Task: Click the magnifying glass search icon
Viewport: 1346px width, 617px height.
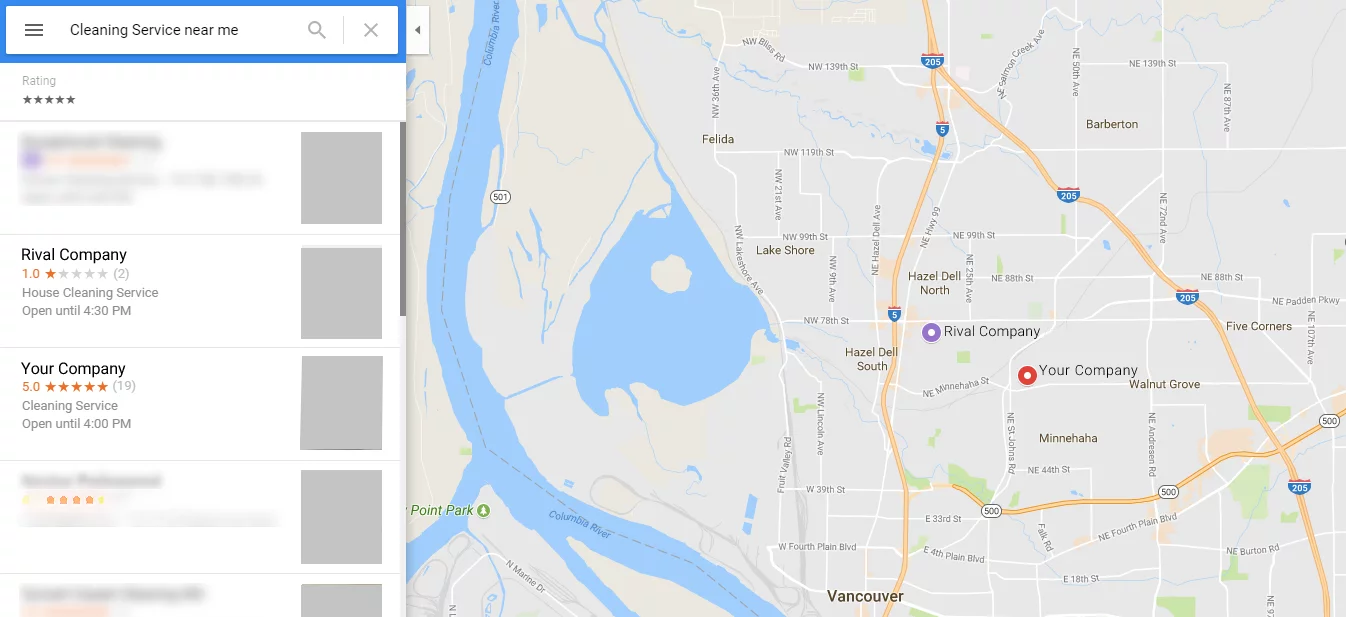Action: coord(317,30)
